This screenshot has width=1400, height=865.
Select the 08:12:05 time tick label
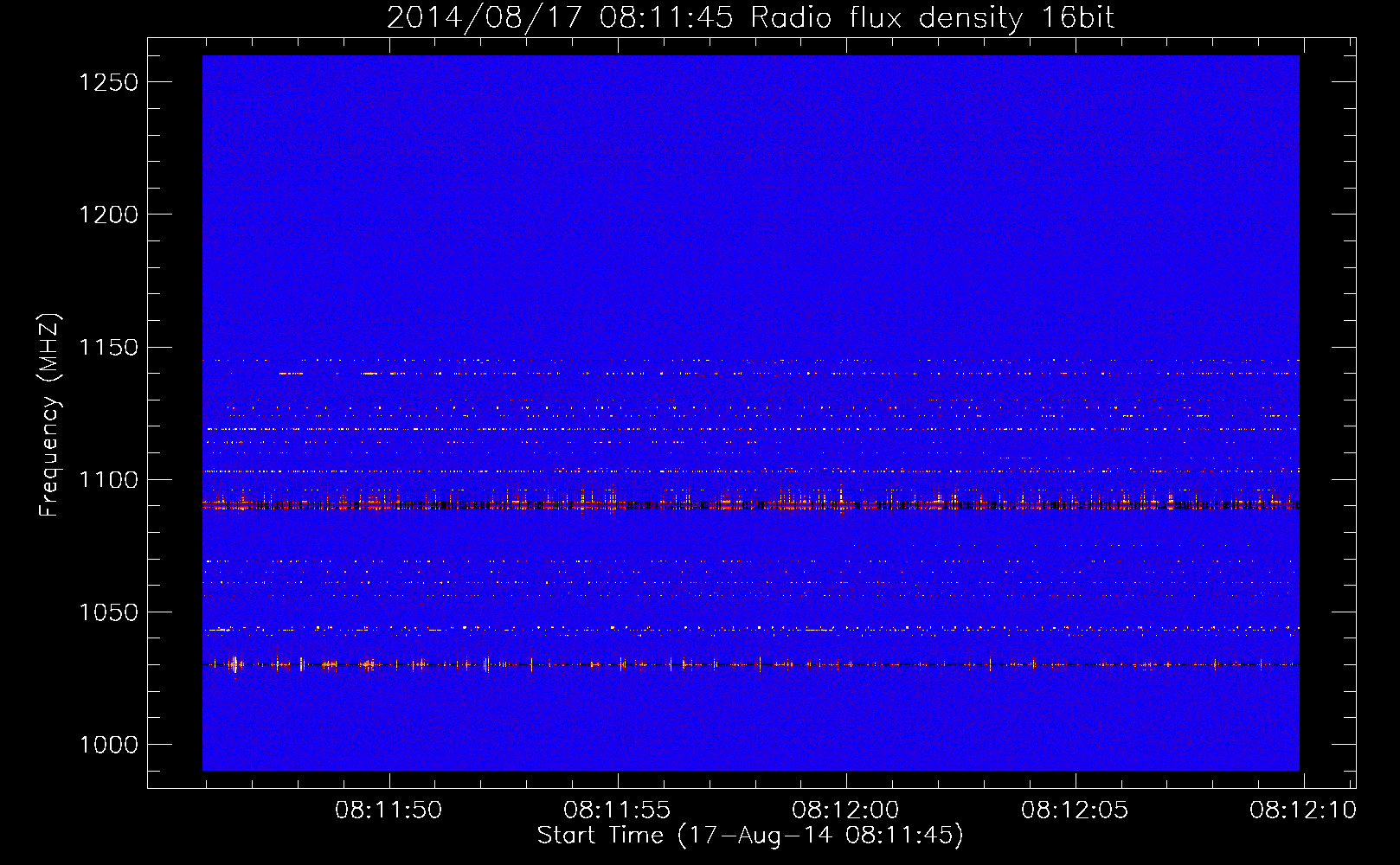click(1075, 811)
